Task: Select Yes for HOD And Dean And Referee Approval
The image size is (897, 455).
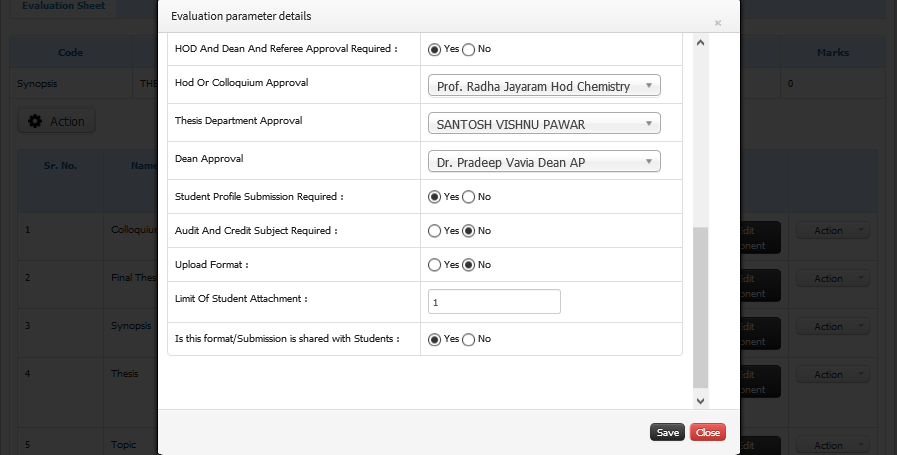Action: [434, 49]
